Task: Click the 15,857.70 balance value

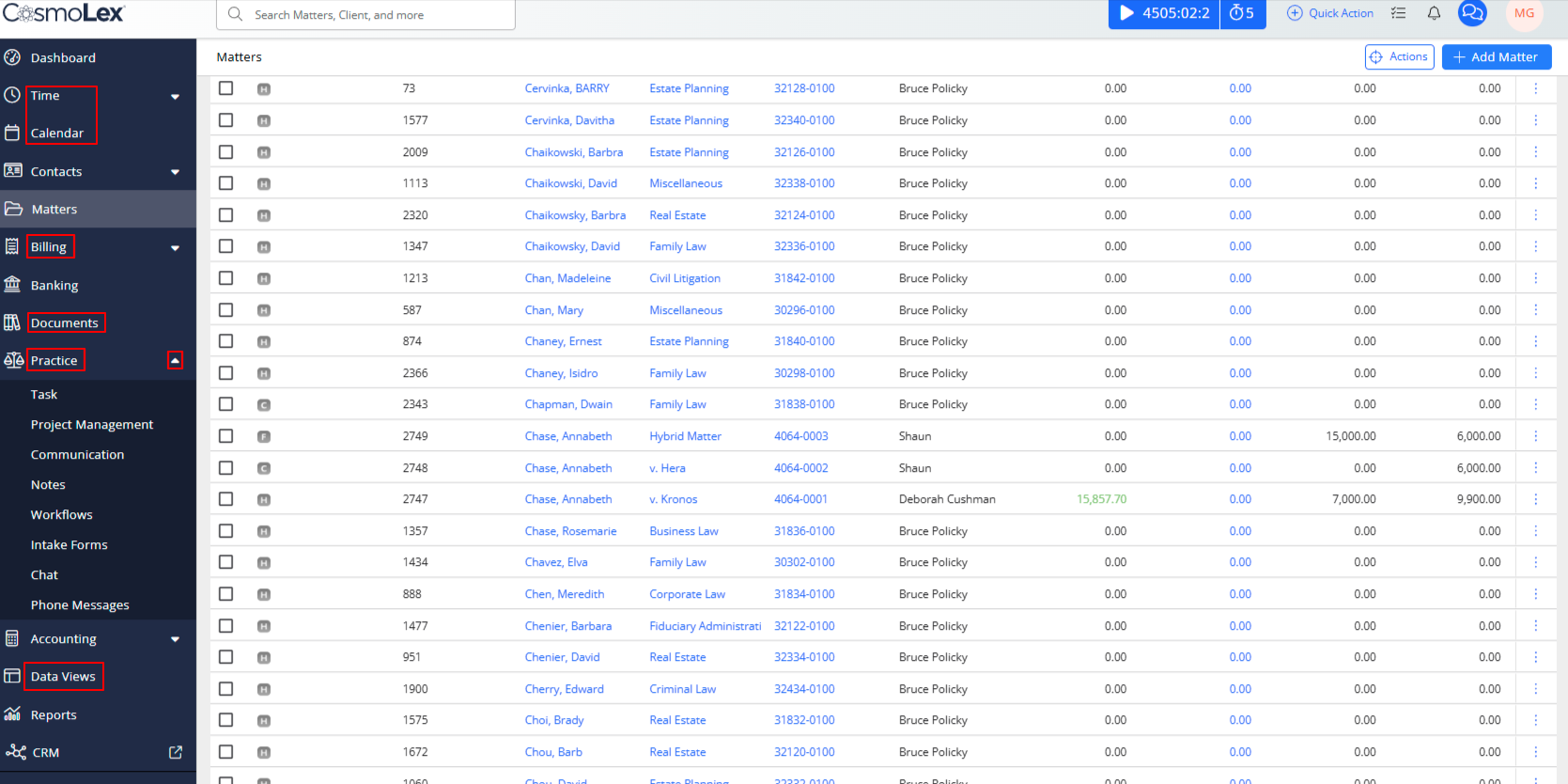Action: point(1101,499)
